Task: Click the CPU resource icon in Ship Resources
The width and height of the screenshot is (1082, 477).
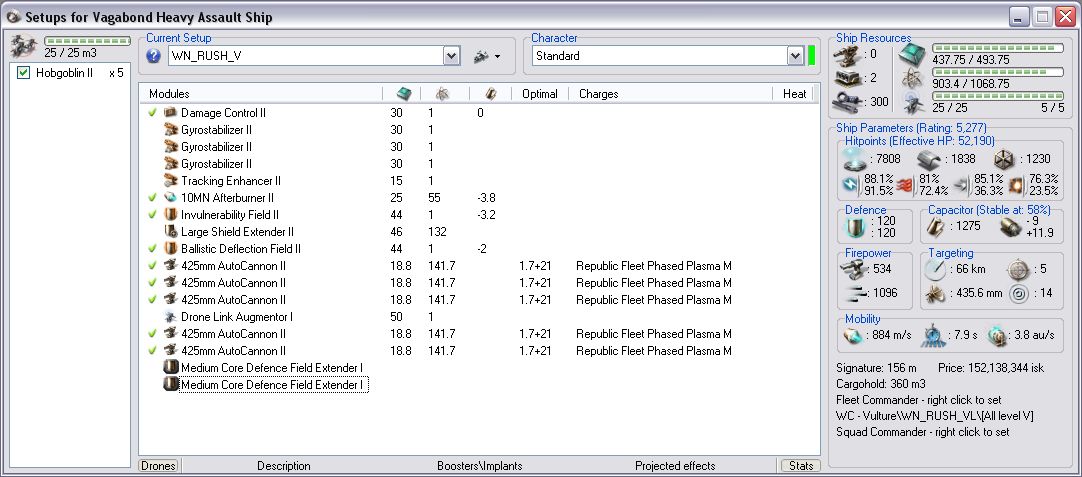Action: [x=913, y=55]
